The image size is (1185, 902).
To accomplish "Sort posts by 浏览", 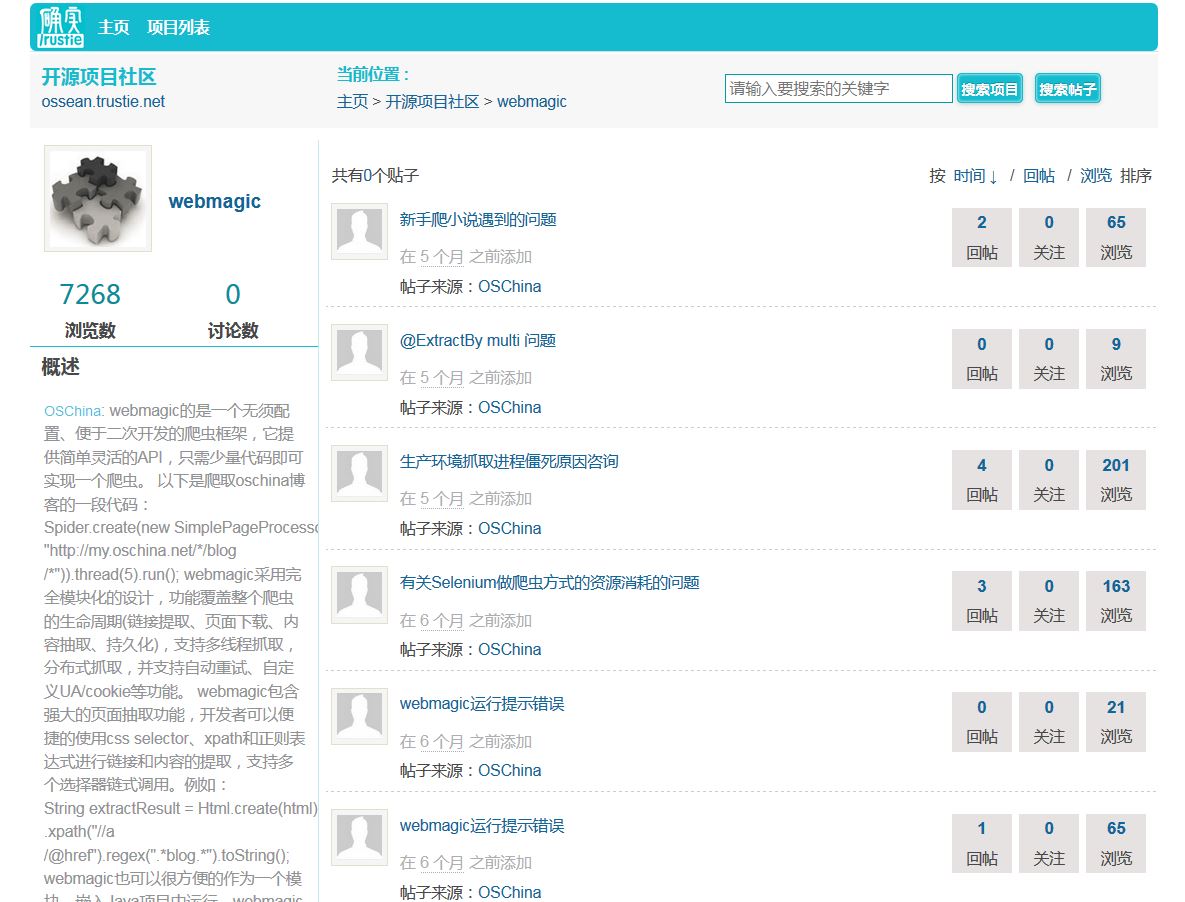I will [x=1096, y=176].
